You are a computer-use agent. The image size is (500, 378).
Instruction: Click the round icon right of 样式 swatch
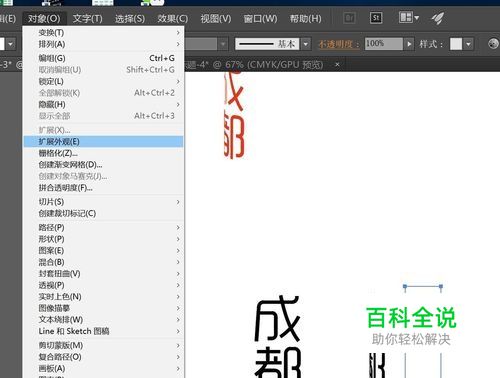tap(493, 44)
